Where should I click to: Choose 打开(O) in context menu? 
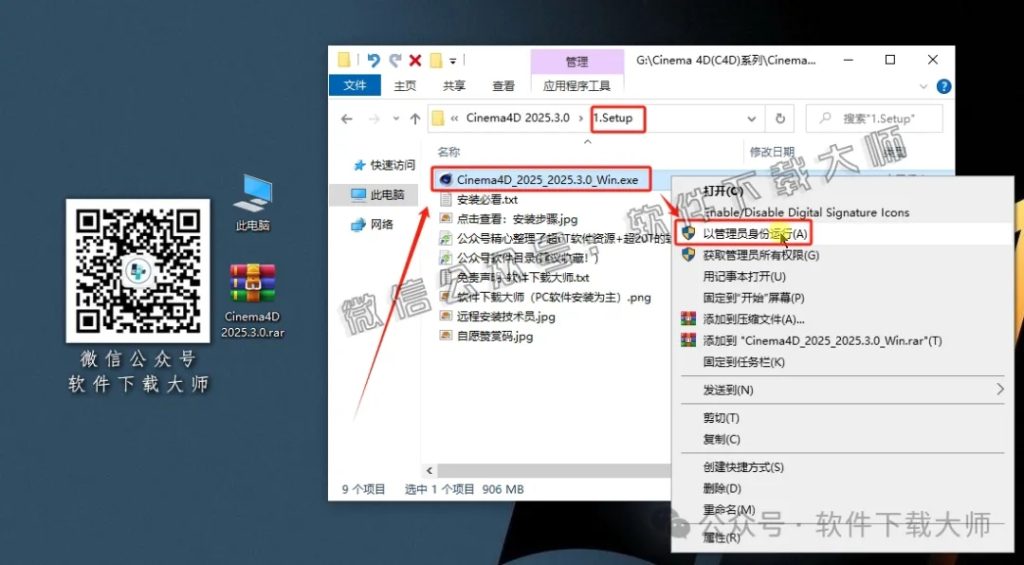(842, 191)
